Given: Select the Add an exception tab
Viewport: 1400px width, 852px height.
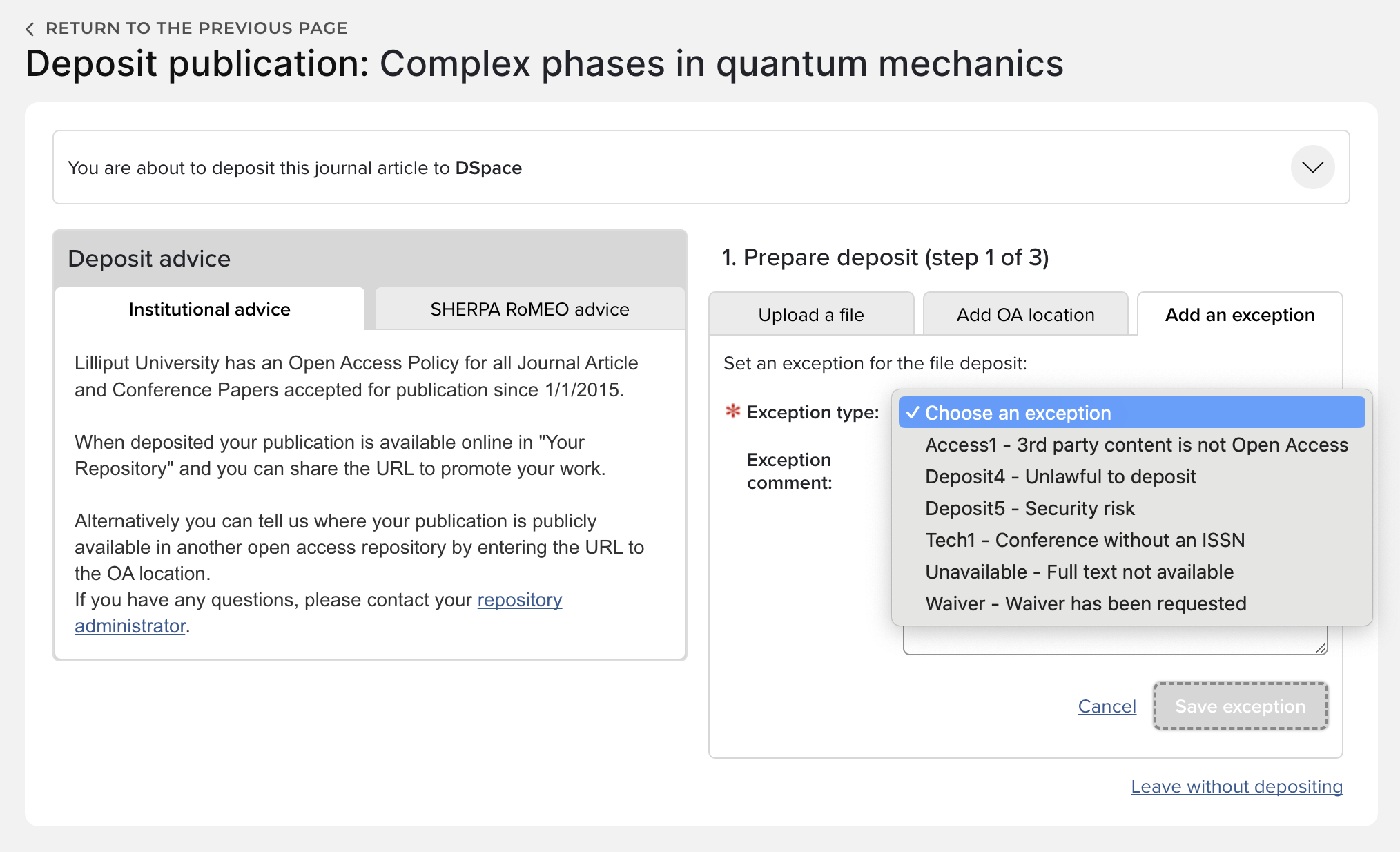Looking at the screenshot, I should coord(1239,315).
